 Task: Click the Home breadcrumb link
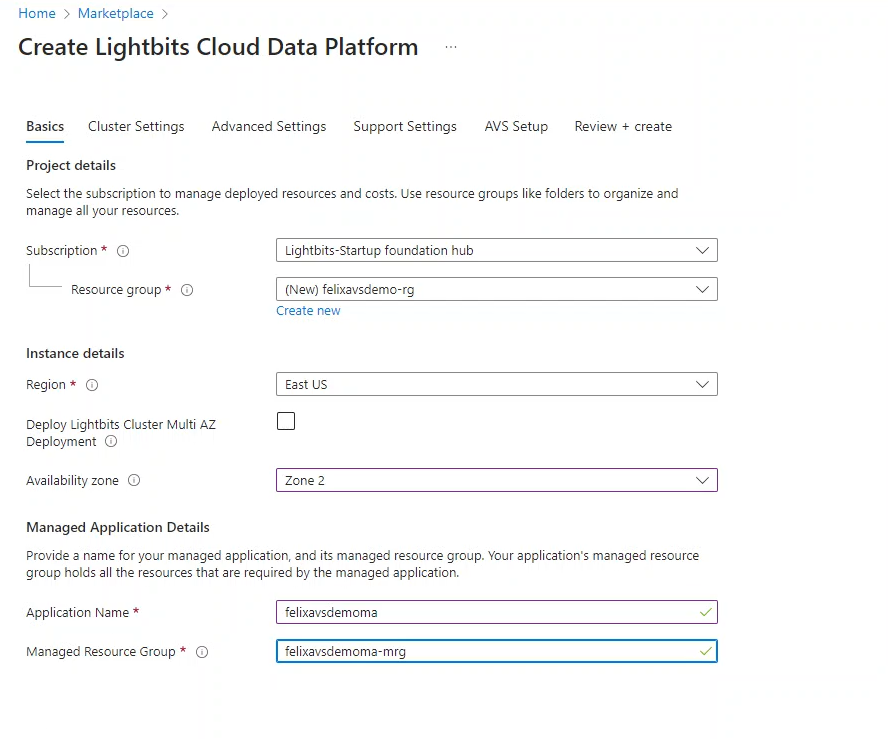click(37, 14)
